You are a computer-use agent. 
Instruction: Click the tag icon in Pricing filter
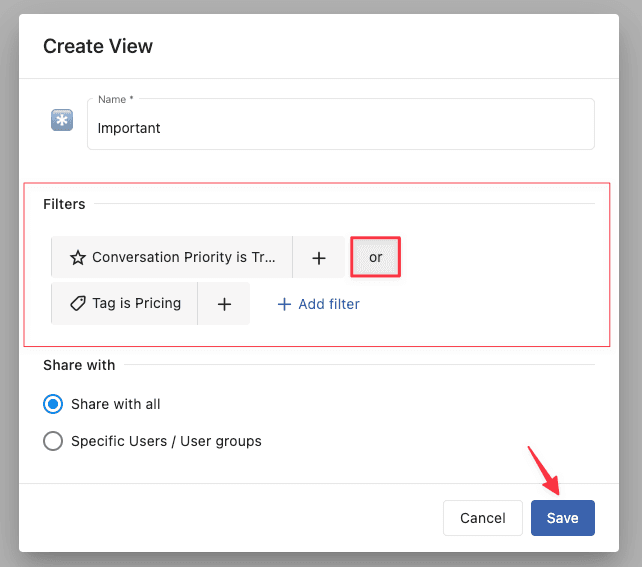[x=77, y=304]
